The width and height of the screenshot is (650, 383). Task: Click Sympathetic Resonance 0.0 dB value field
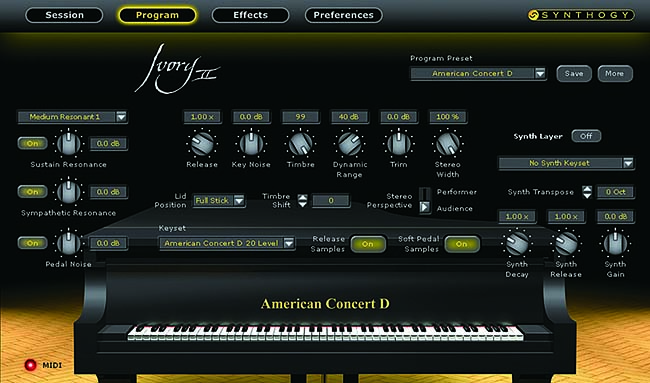109,192
